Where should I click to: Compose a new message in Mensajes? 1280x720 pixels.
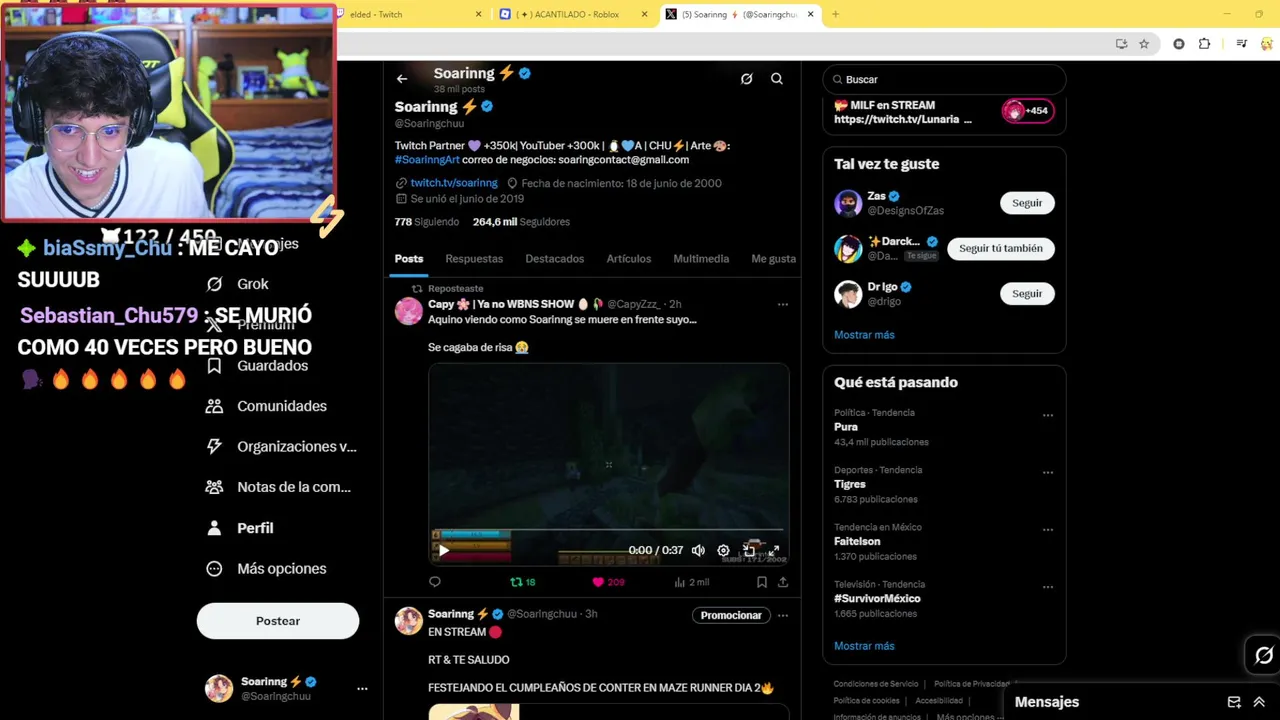point(1234,702)
